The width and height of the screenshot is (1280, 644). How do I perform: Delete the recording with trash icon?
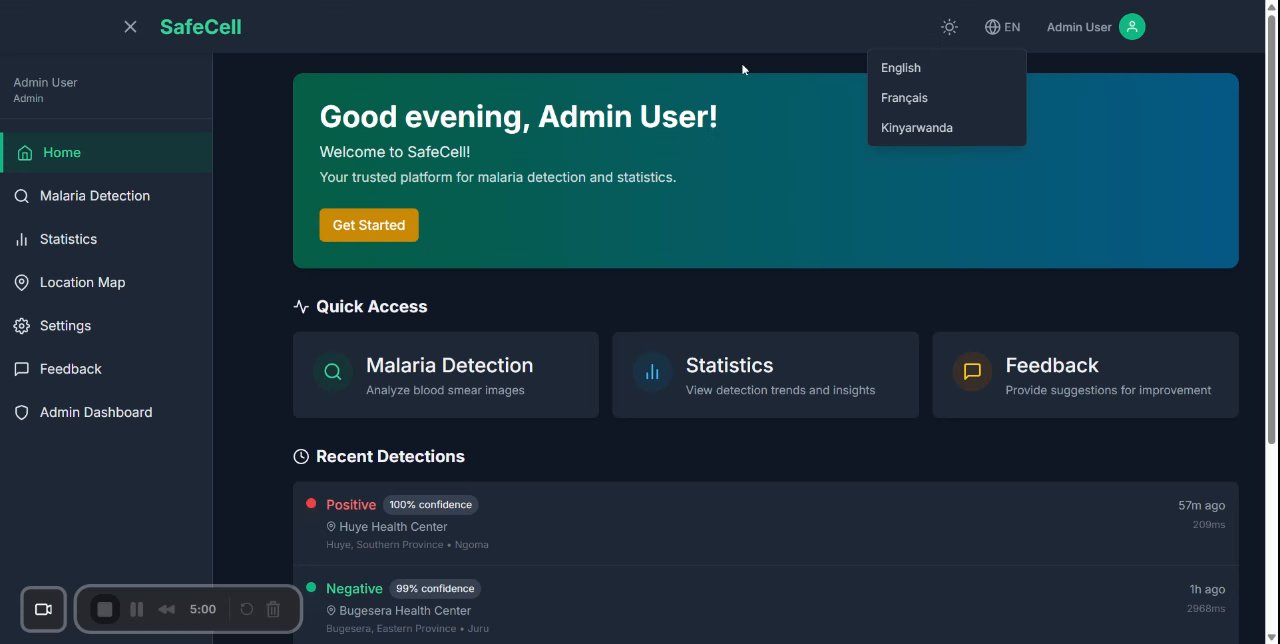273,609
